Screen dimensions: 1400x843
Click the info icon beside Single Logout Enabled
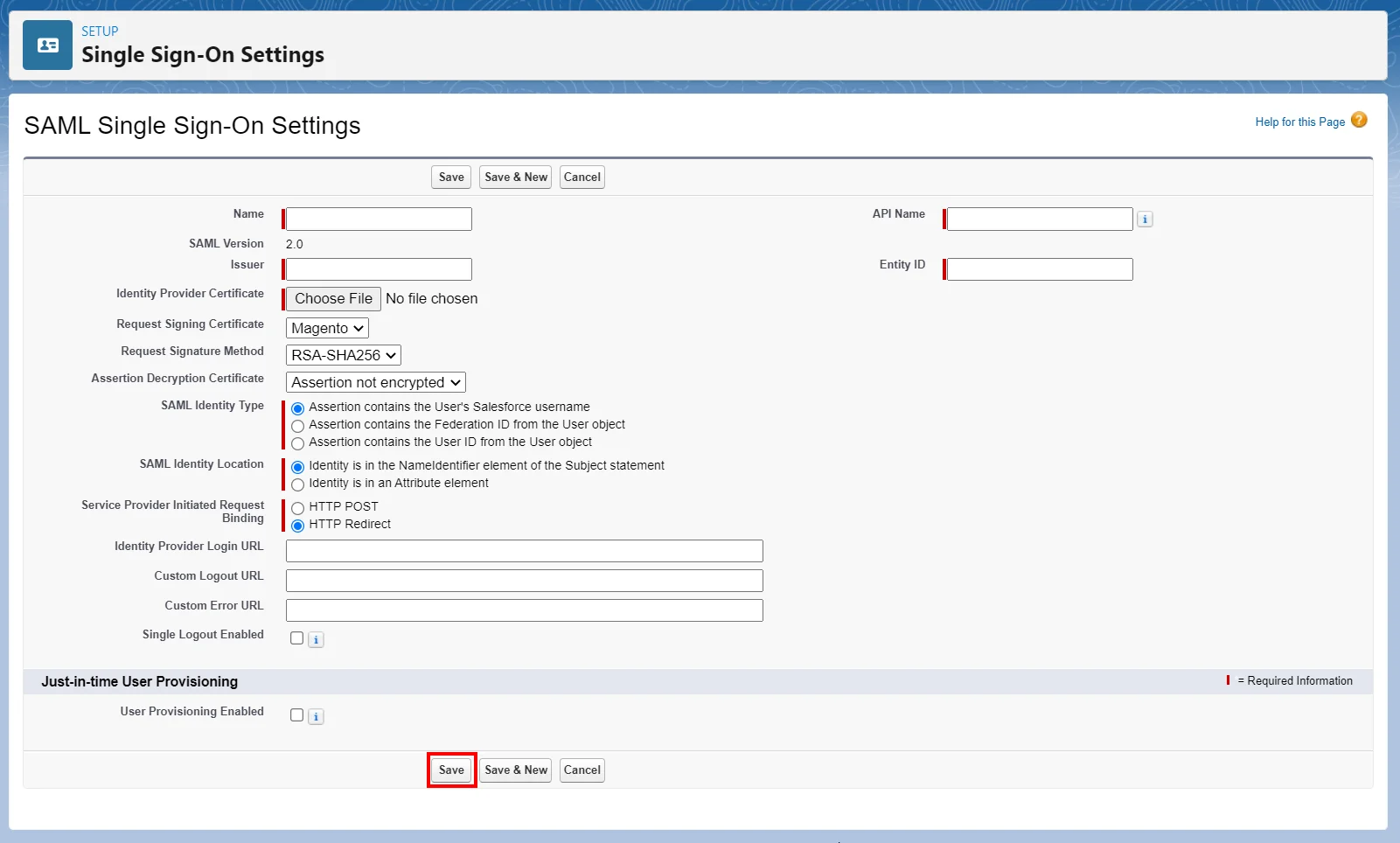(315, 639)
